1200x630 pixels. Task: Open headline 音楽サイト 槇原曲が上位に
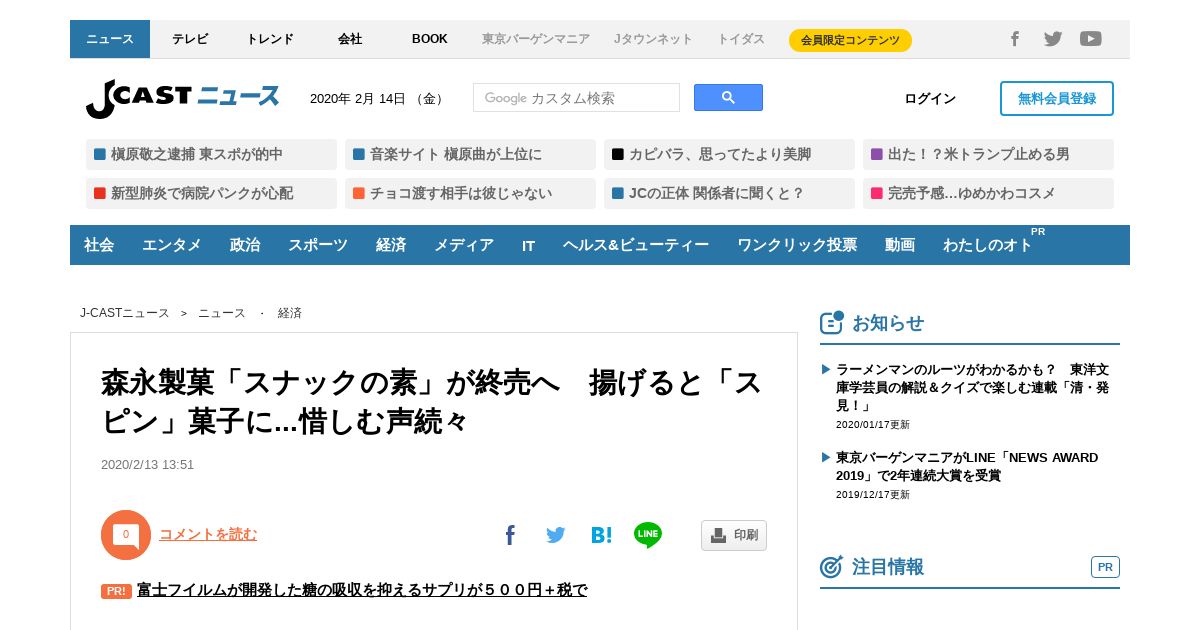click(x=470, y=154)
